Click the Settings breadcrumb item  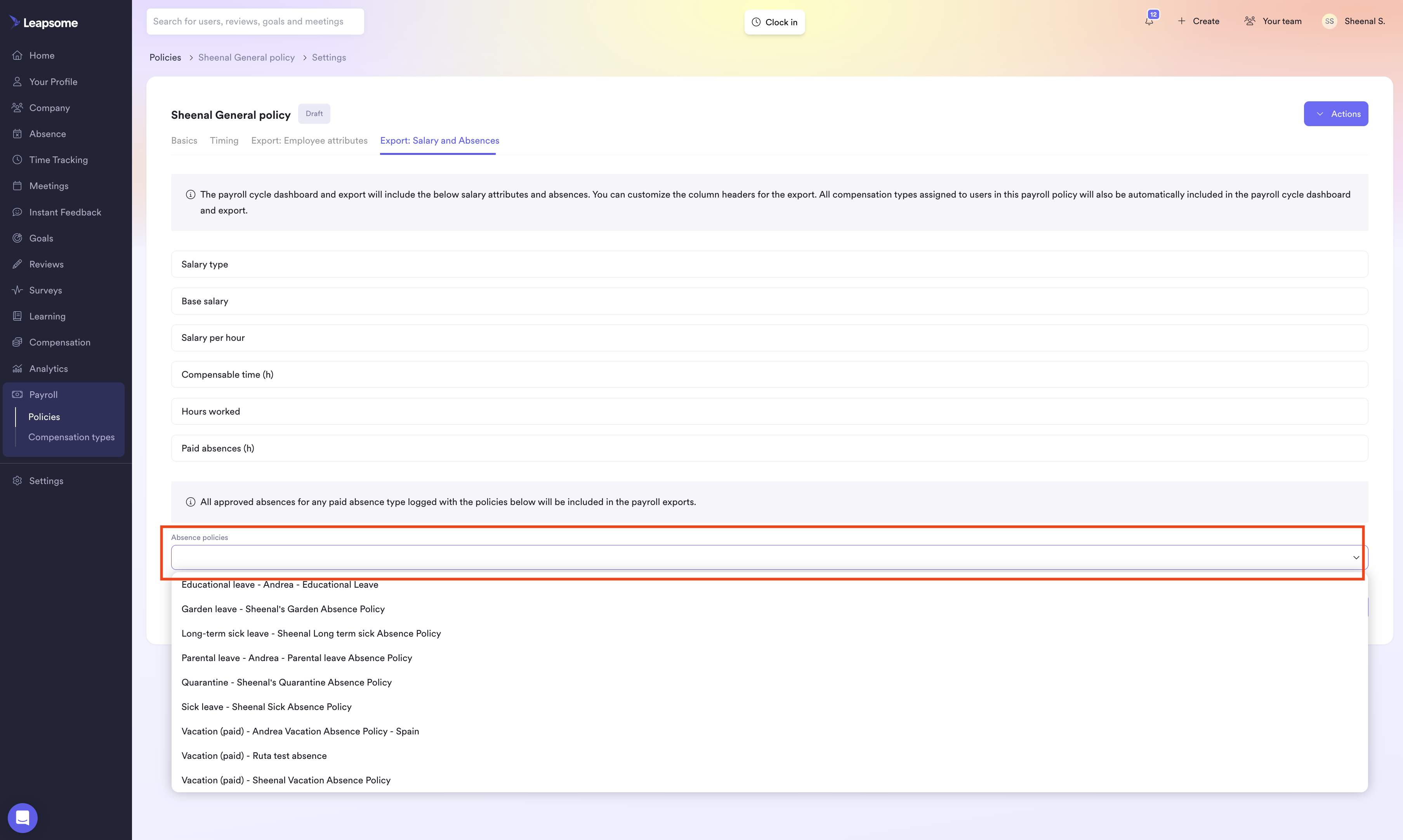[329, 57]
